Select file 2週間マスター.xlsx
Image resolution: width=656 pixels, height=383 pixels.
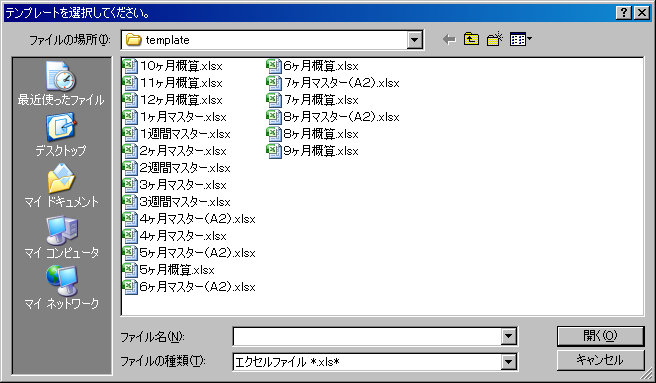click(x=177, y=168)
